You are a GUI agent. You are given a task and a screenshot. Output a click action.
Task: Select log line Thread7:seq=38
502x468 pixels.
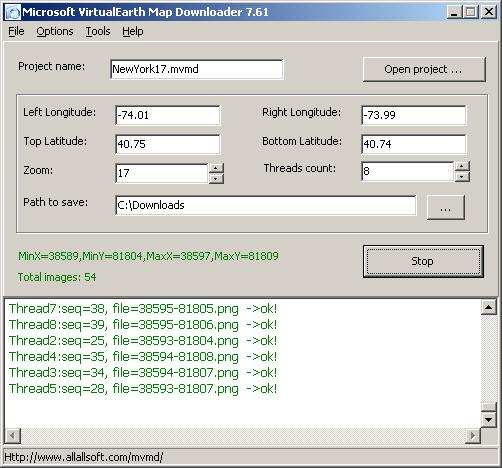click(x=143, y=309)
